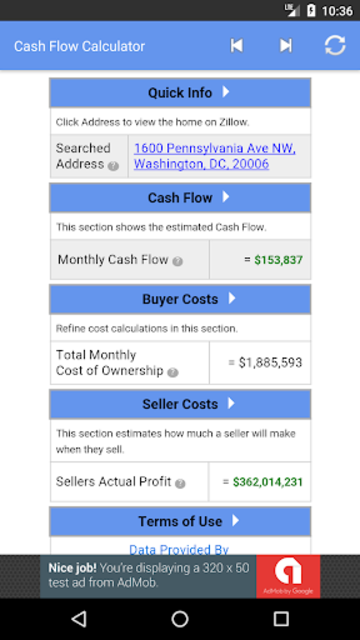Image resolution: width=360 pixels, height=640 pixels.
Task: Expand the Seller Costs section header
Action: (180, 404)
